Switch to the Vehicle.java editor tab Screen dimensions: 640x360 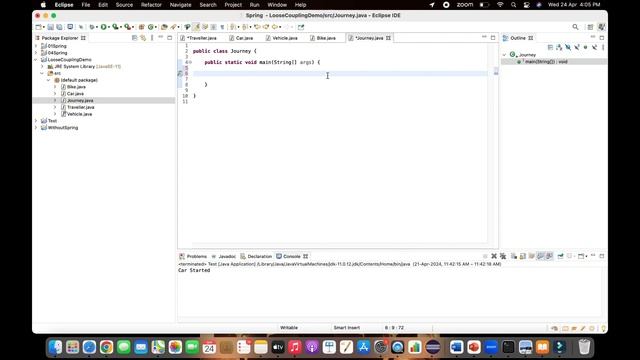tap(284, 38)
